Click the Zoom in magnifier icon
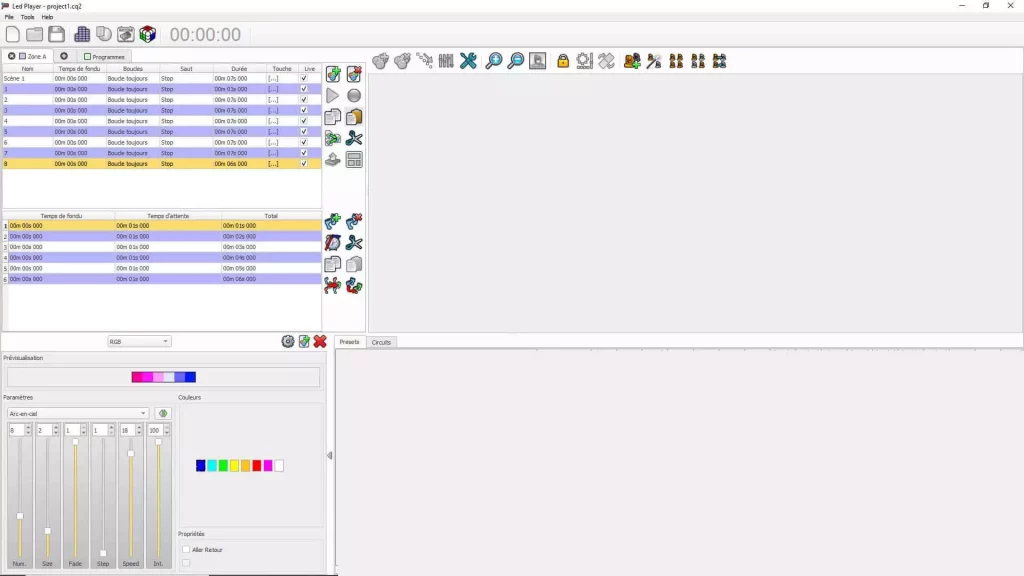The width and height of the screenshot is (1024, 576). 494,61
